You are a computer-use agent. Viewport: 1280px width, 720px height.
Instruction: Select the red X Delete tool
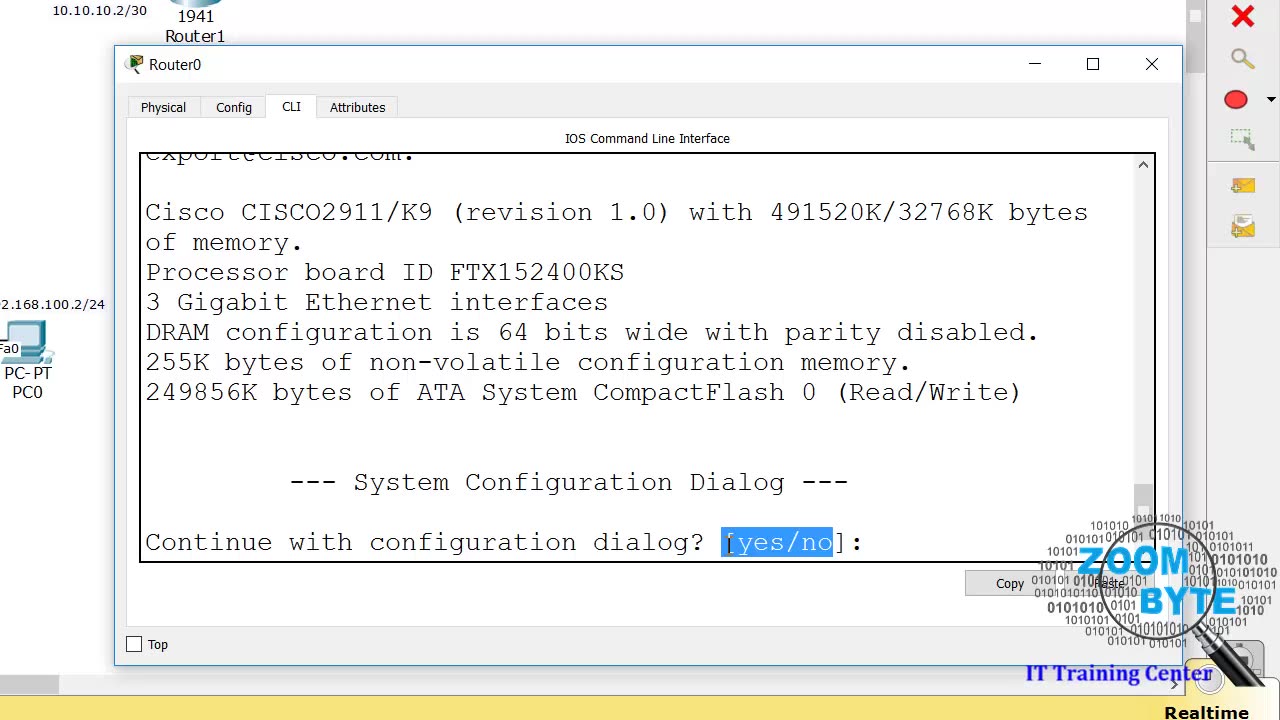(1242, 16)
